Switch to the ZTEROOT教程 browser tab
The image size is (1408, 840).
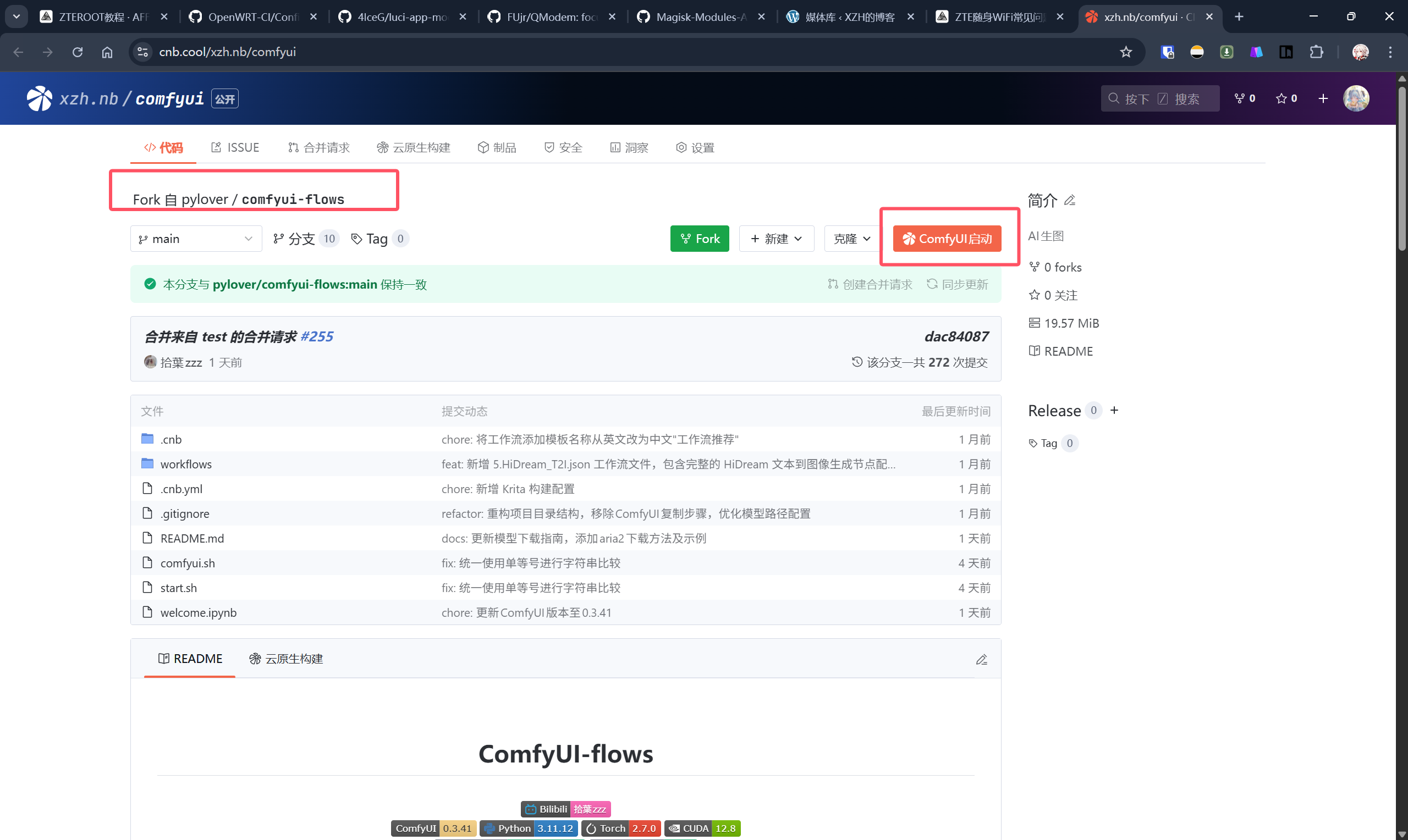point(104,17)
